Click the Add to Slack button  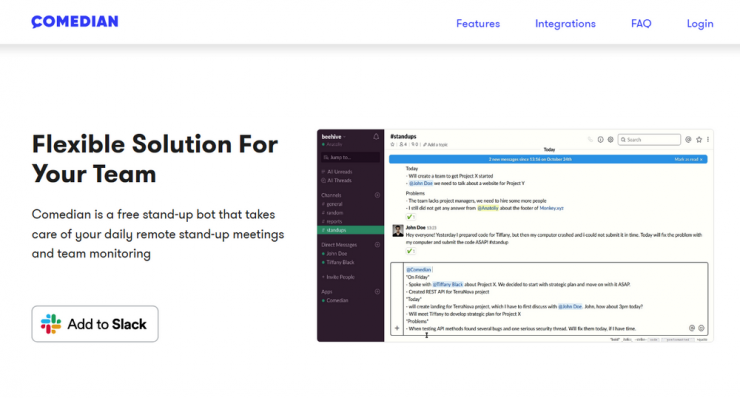click(x=95, y=324)
